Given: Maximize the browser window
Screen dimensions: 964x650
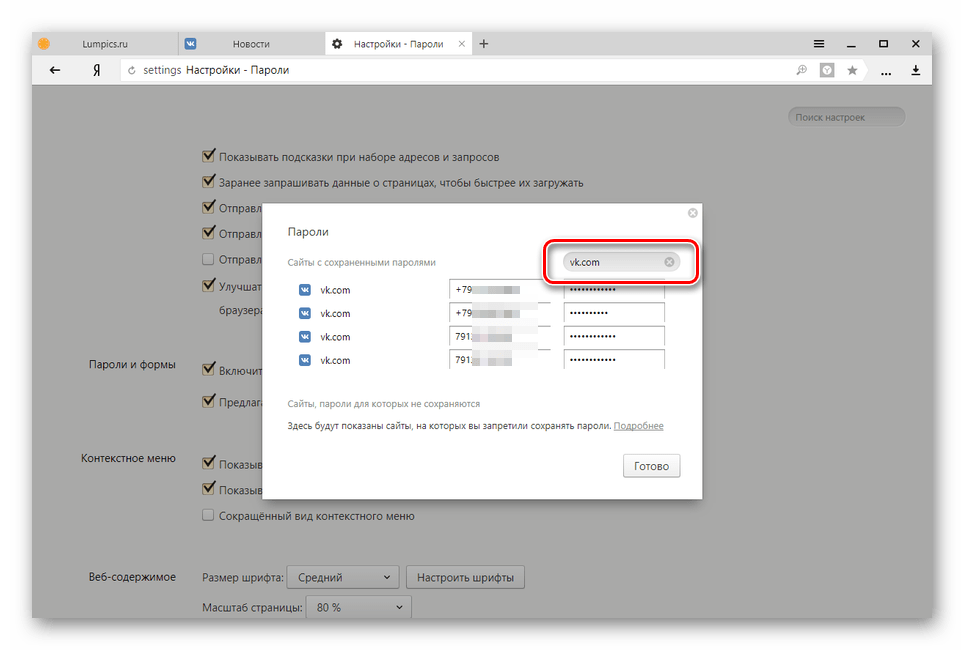Looking at the screenshot, I should 883,44.
